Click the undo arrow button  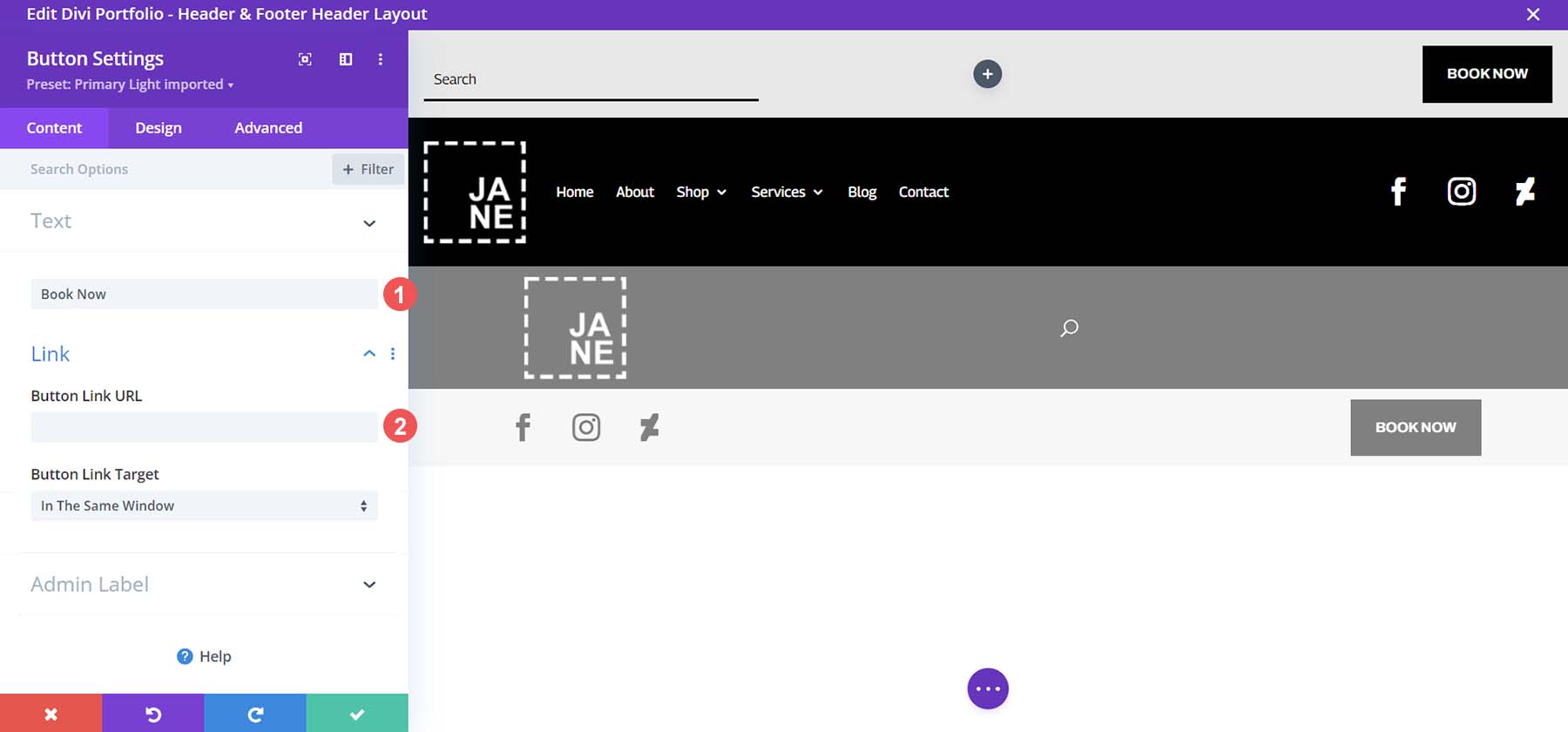(153, 714)
